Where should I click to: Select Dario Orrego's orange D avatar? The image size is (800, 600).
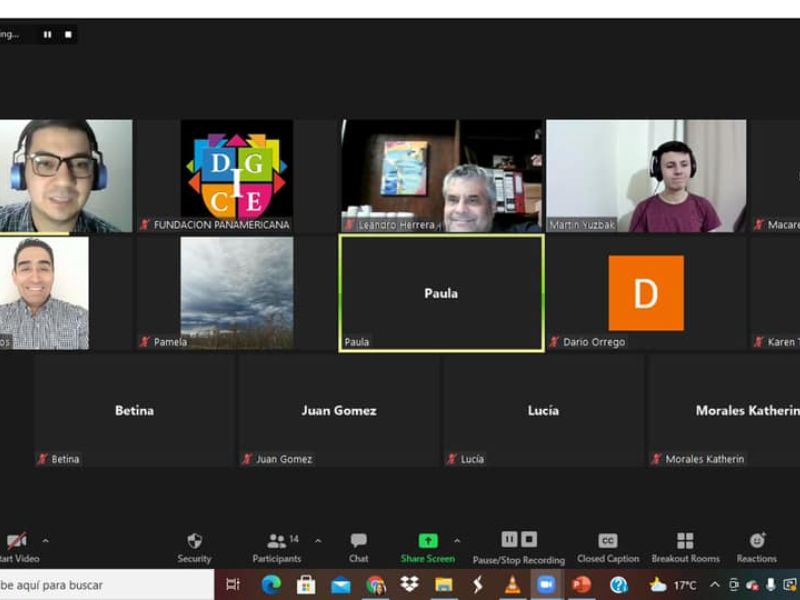(x=646, y=293)
